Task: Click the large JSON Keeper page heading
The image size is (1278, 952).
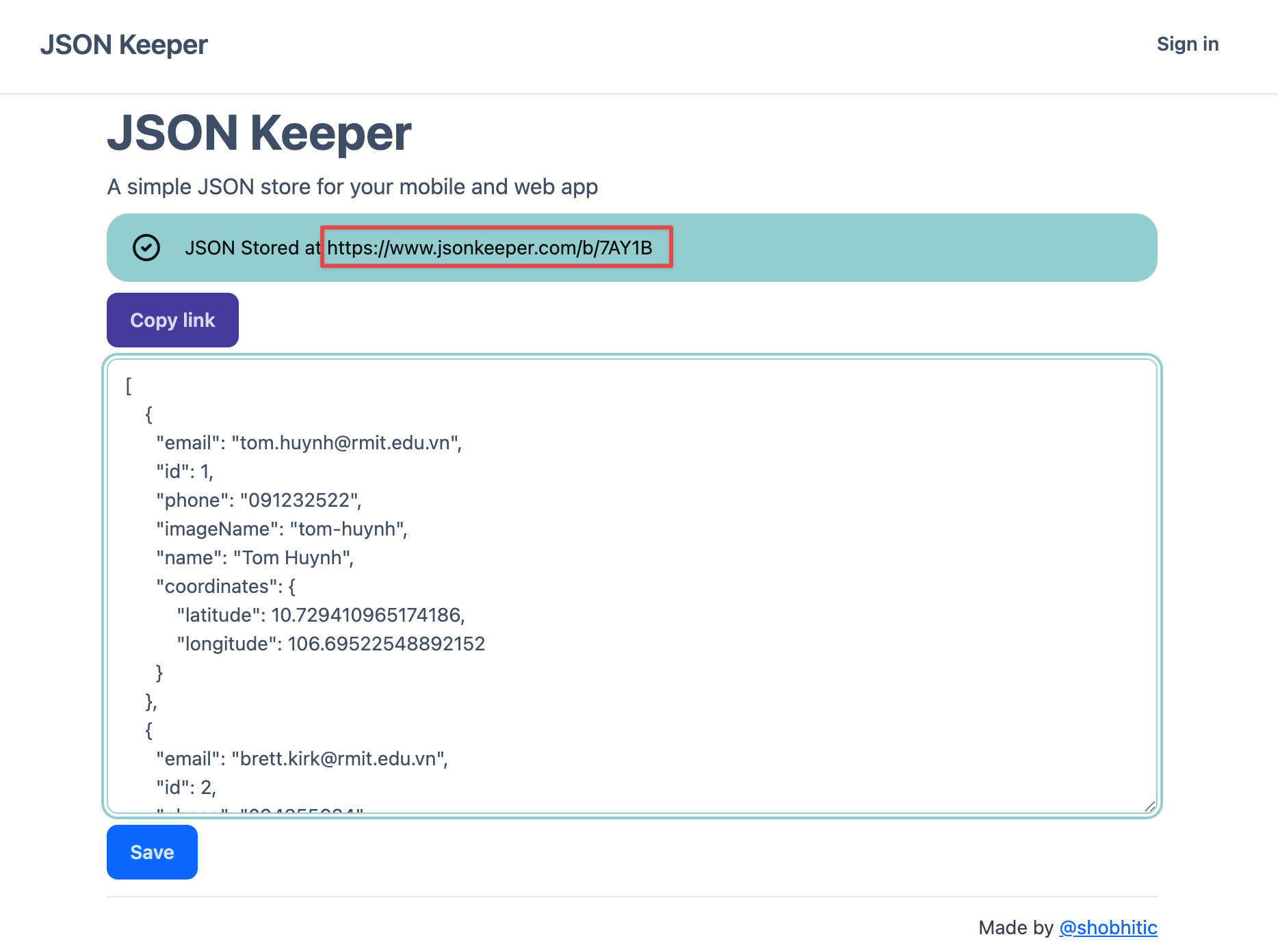Action: click(x=259, y=132)
